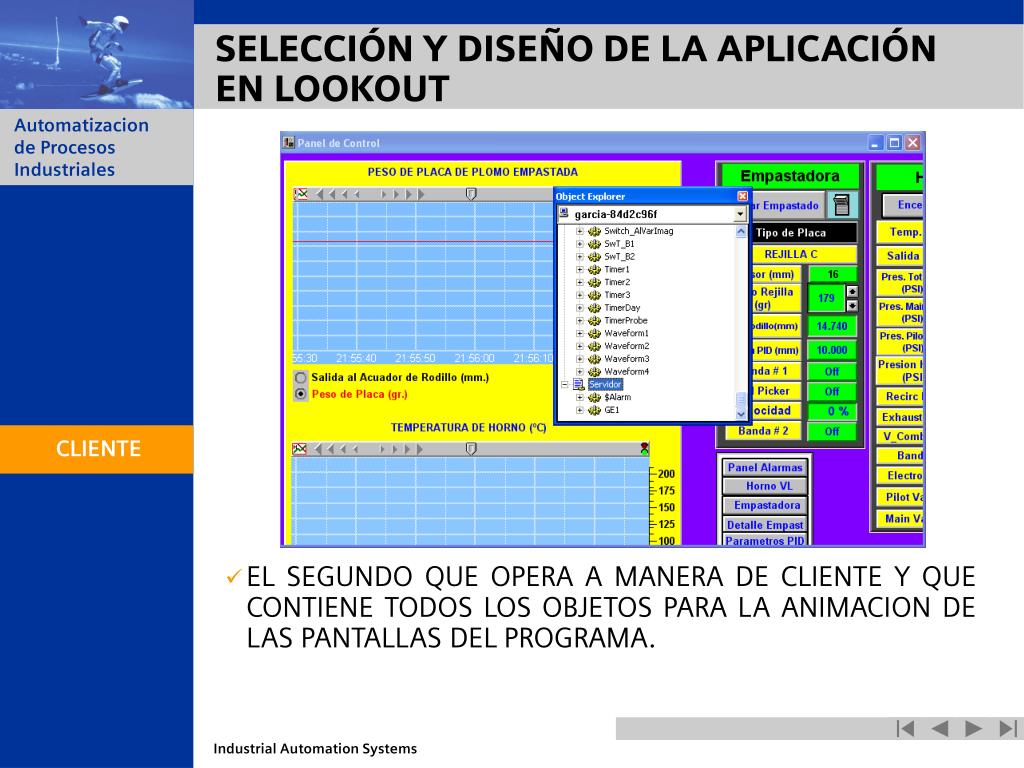Image resolution: width=1024 pixels, height=768 pixels.
Task: Click the object icon beside Waveform4
Action: (x=594, y=372)
